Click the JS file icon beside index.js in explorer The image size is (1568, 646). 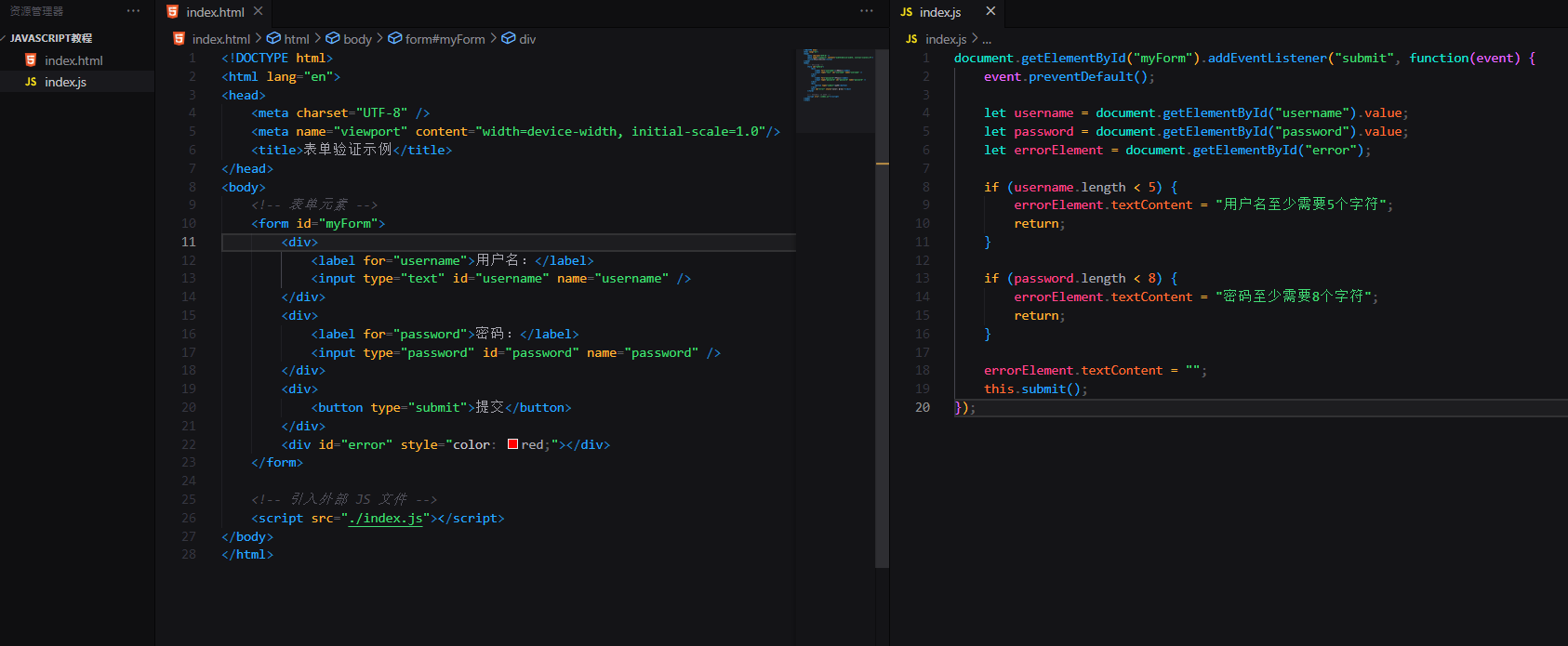click(31, 82)
